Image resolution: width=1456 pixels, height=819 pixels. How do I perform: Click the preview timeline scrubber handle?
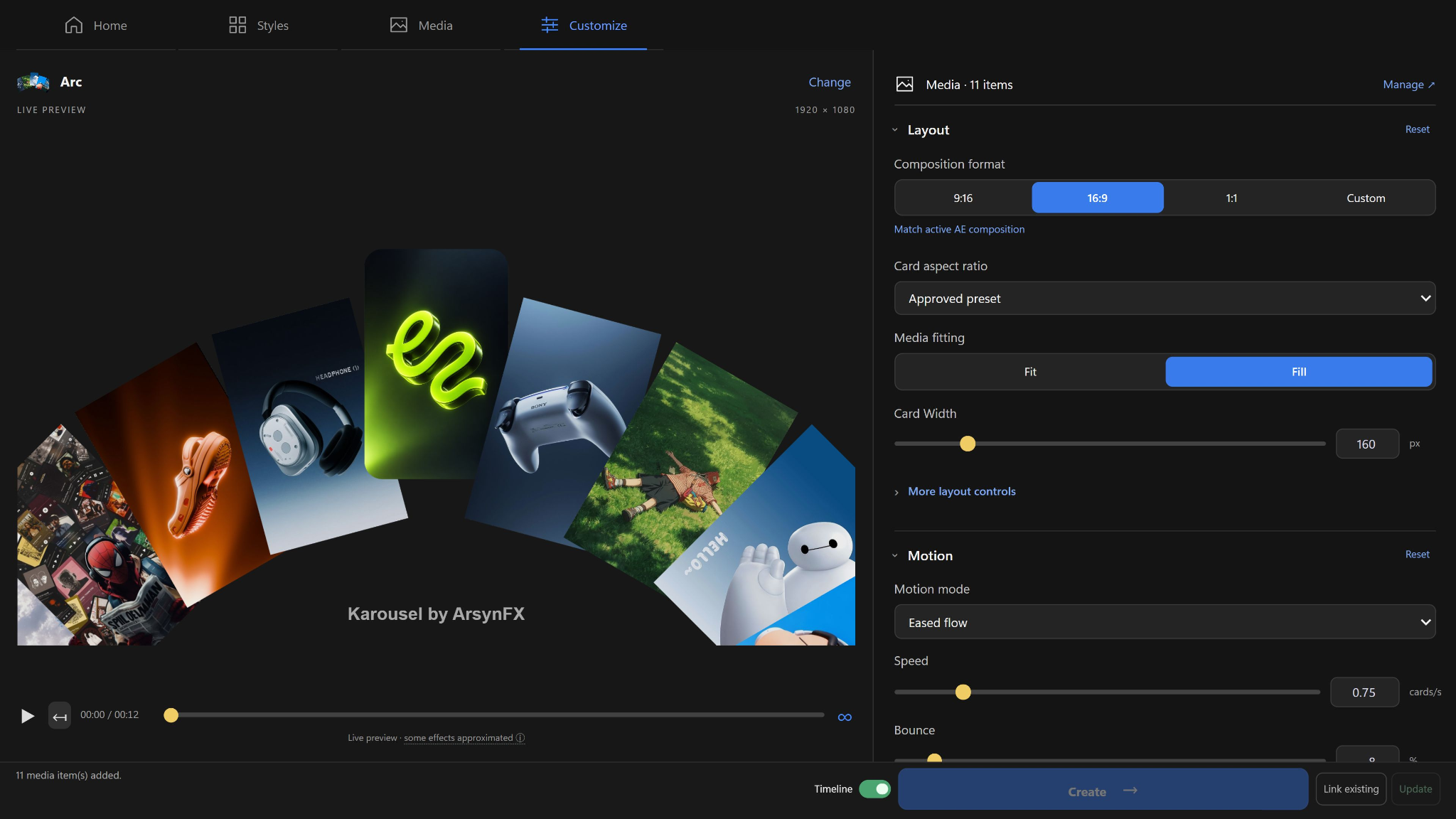click(171, 715)
